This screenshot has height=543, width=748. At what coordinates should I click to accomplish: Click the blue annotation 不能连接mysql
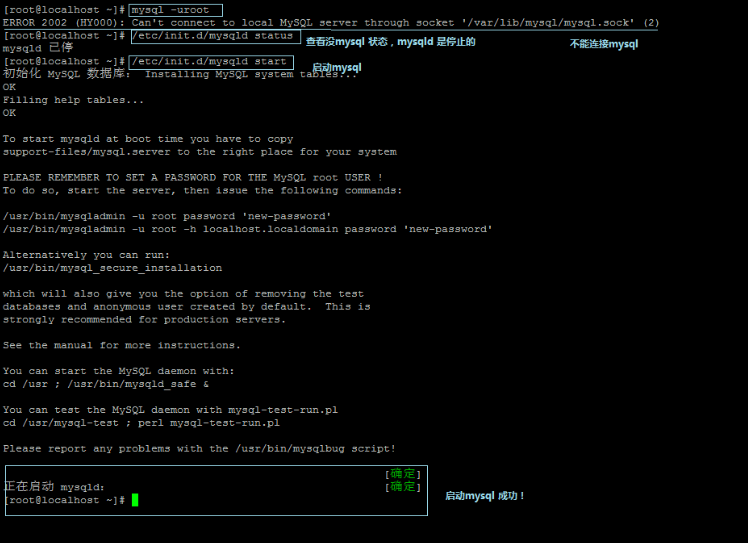[603, 44]
